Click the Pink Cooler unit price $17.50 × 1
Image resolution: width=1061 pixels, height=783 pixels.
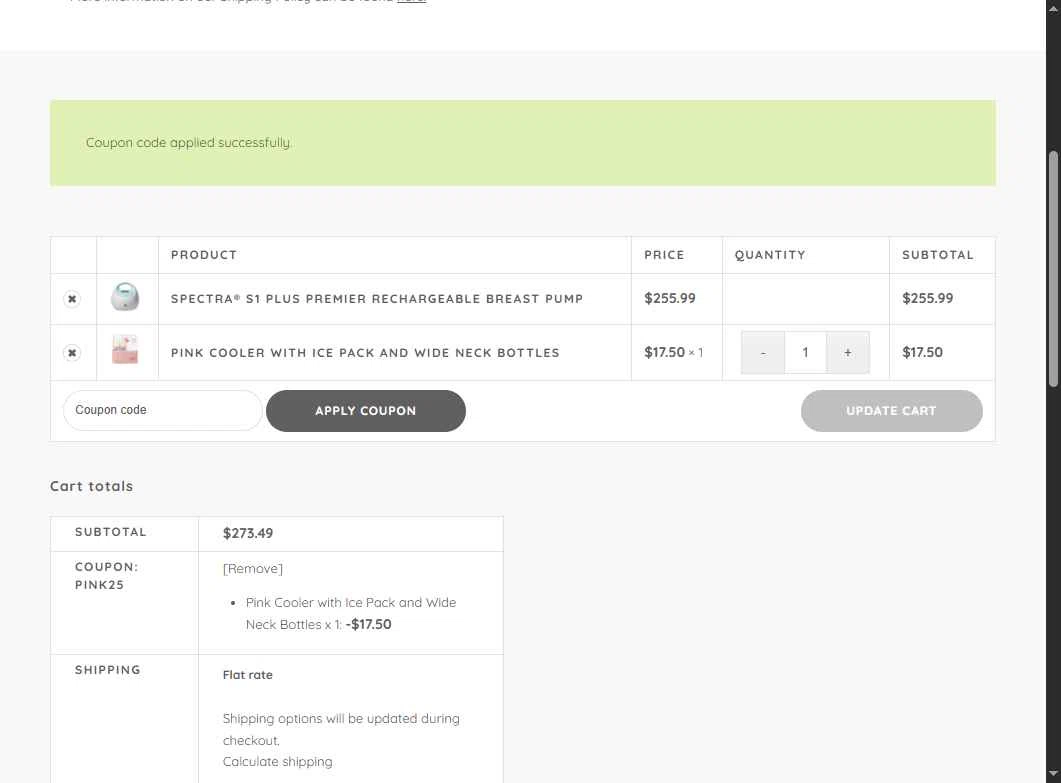coord(673,353)
